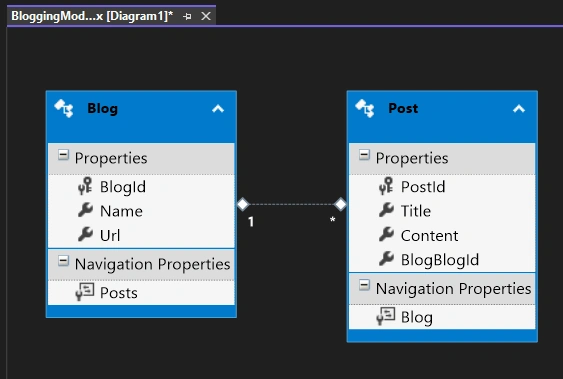563x379 pixels.
Task: Click the Posts navigation property icon
Action: [x=85, y=291]
